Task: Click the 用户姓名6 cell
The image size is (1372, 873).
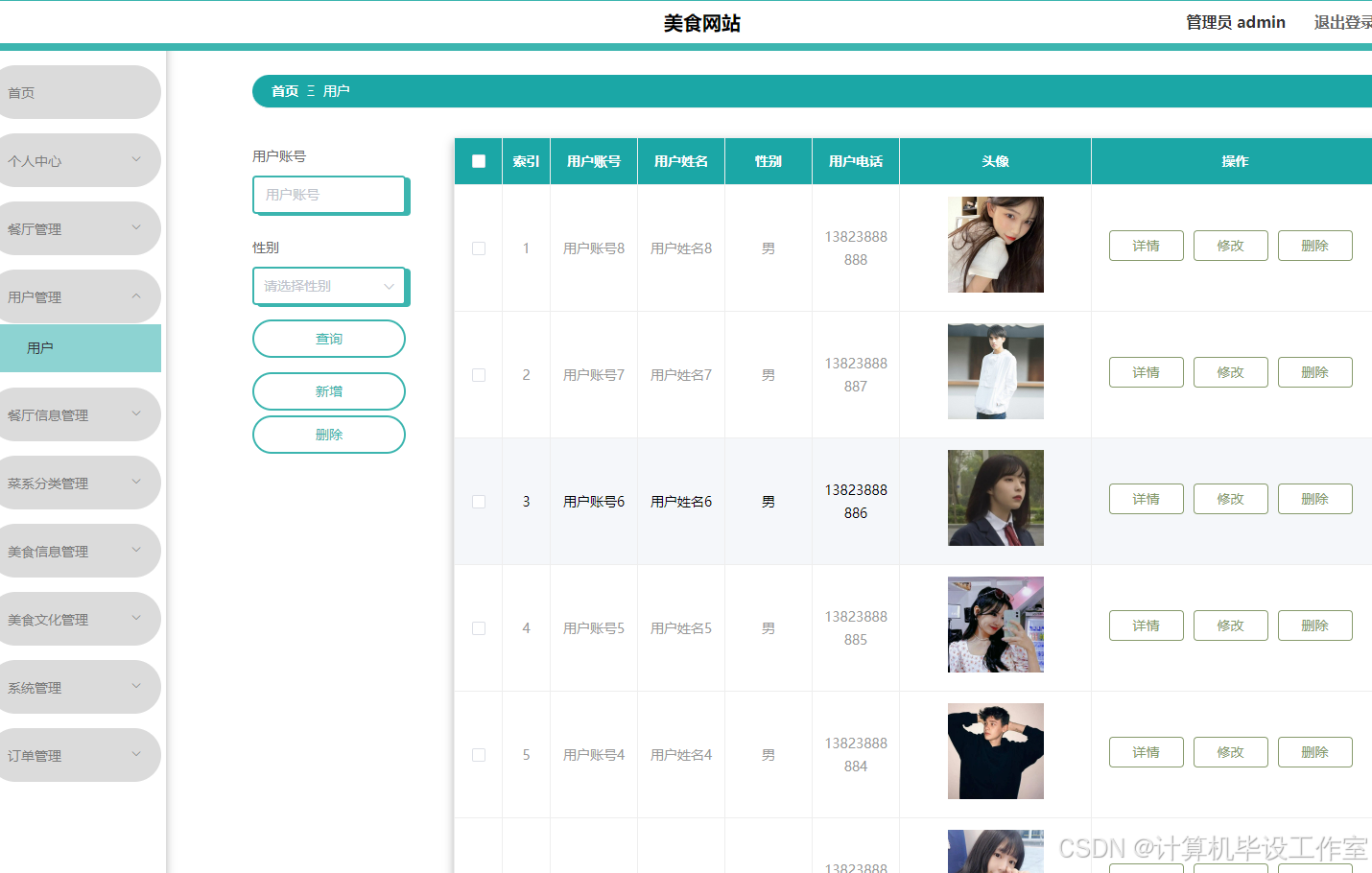Action: pyautogui.click(x=681, y=502)
